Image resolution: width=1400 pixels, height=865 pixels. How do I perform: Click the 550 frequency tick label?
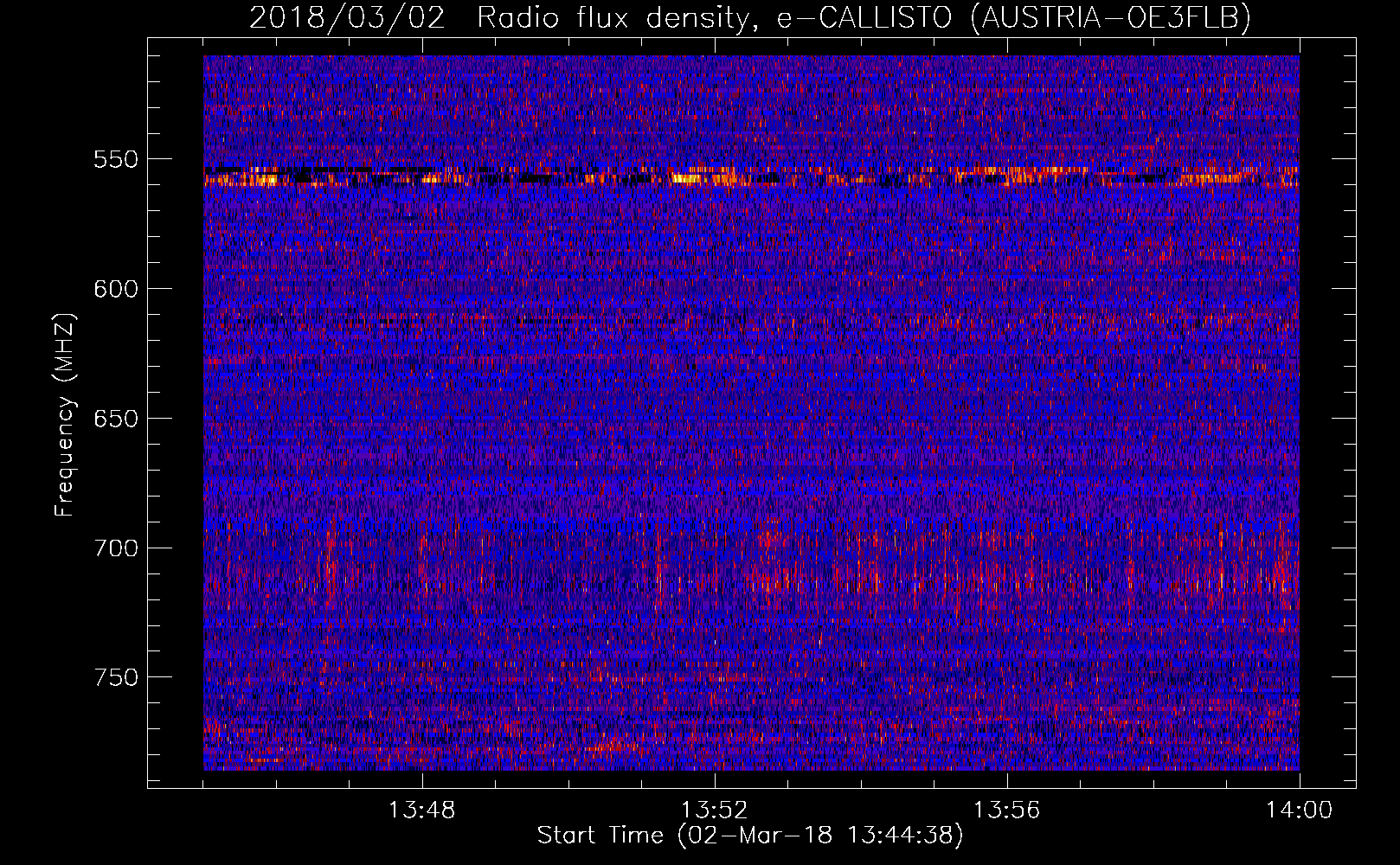tap(116, 159)
